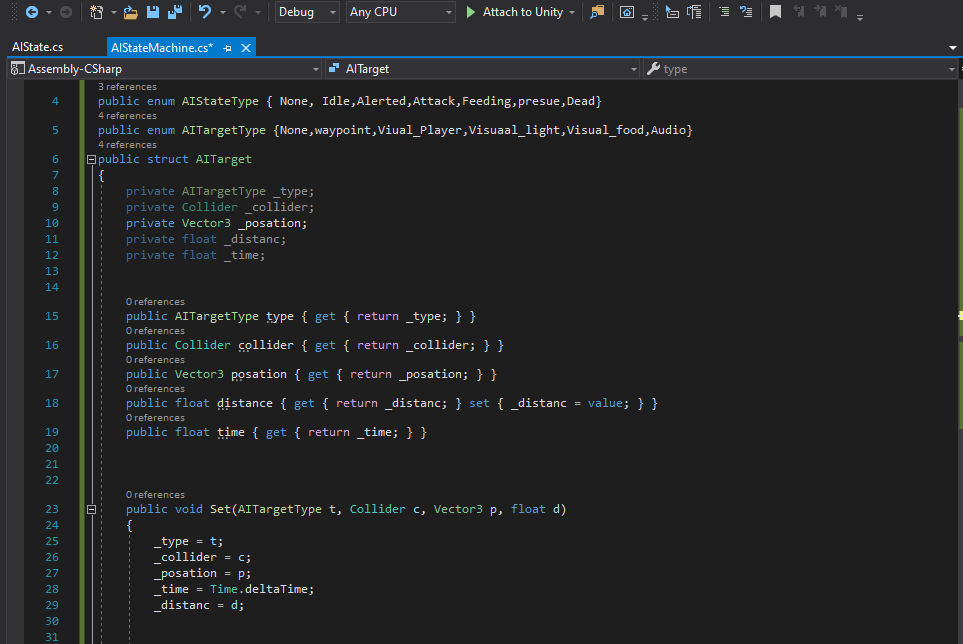Close the AIStateMachine.cs tab
Viewport: 963px width, 644px height.
[x=246, y=48]
